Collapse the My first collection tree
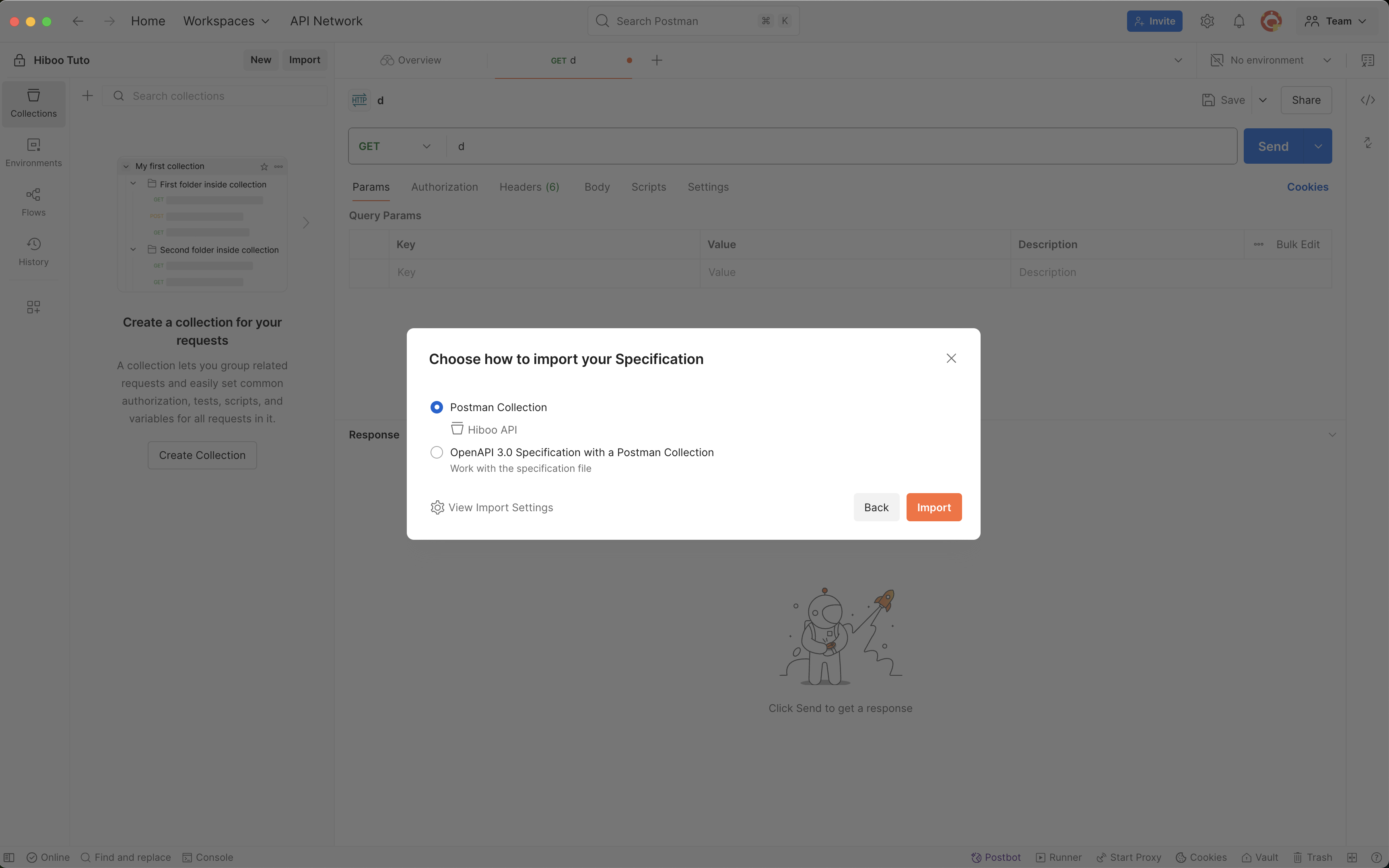Image resolution: width=1389 pixels, height=868 pixels. pyautogui.click(x=126, y=167)
